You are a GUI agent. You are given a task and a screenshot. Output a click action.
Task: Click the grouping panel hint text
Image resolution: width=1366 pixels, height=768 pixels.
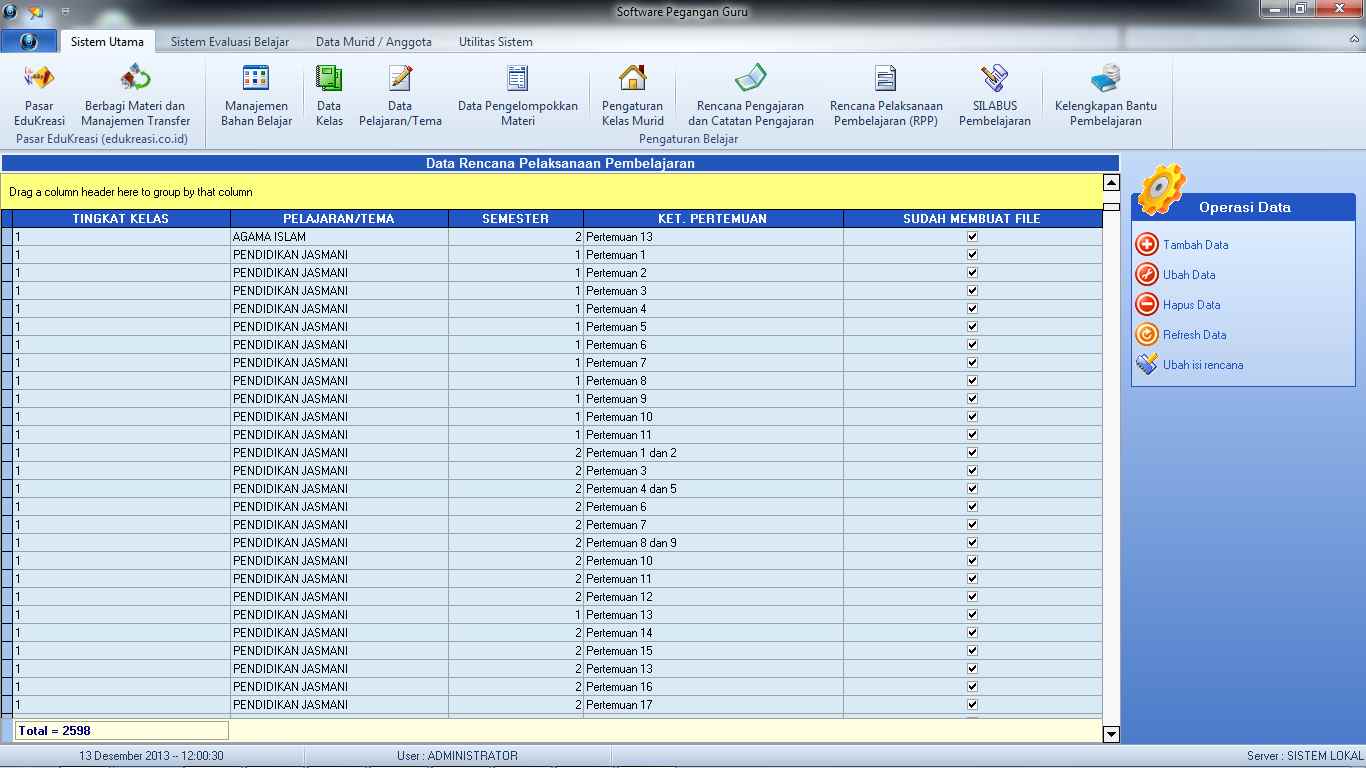point(131,192)
